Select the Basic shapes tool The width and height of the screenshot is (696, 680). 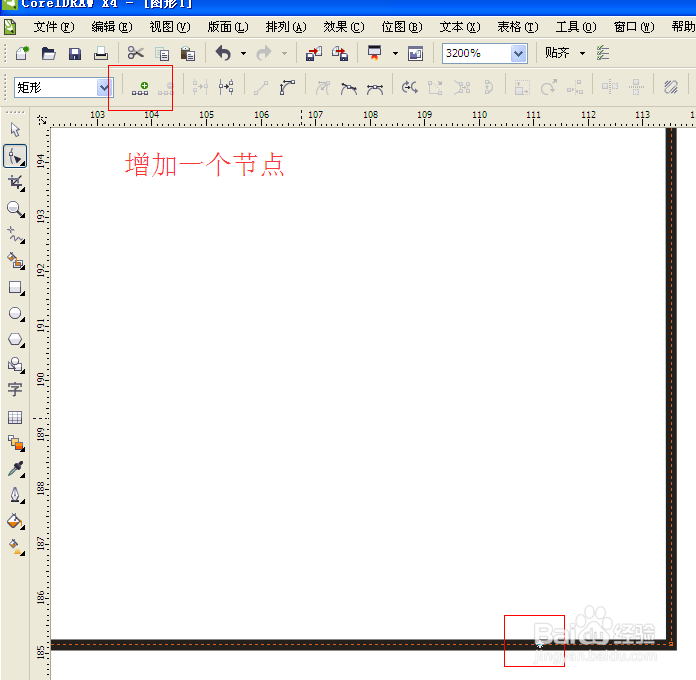click(16, 365)
